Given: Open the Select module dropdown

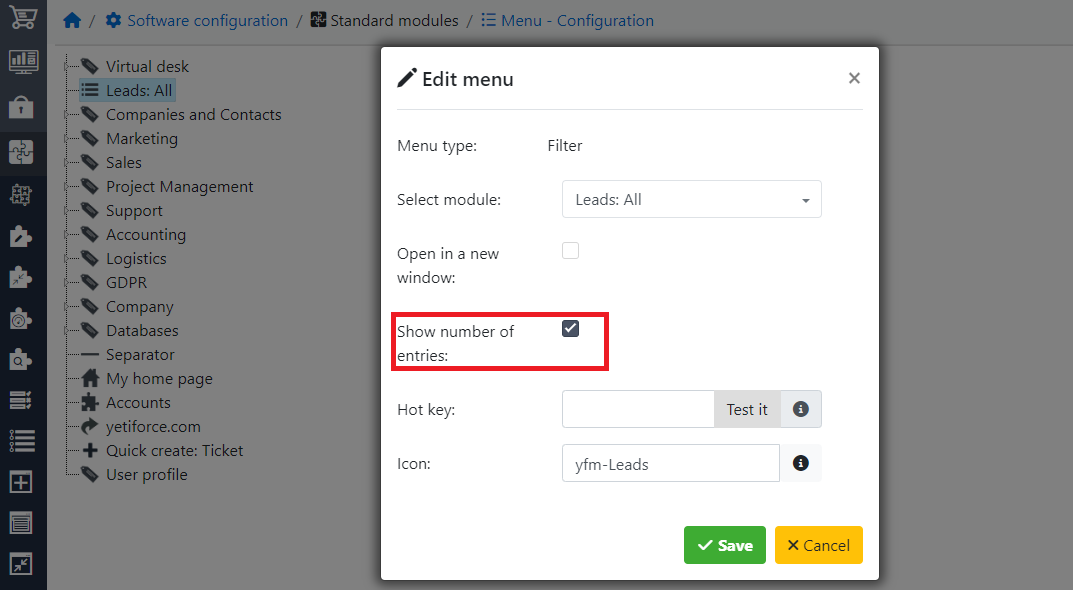Looking at the screenshot, I should [691, 199].
